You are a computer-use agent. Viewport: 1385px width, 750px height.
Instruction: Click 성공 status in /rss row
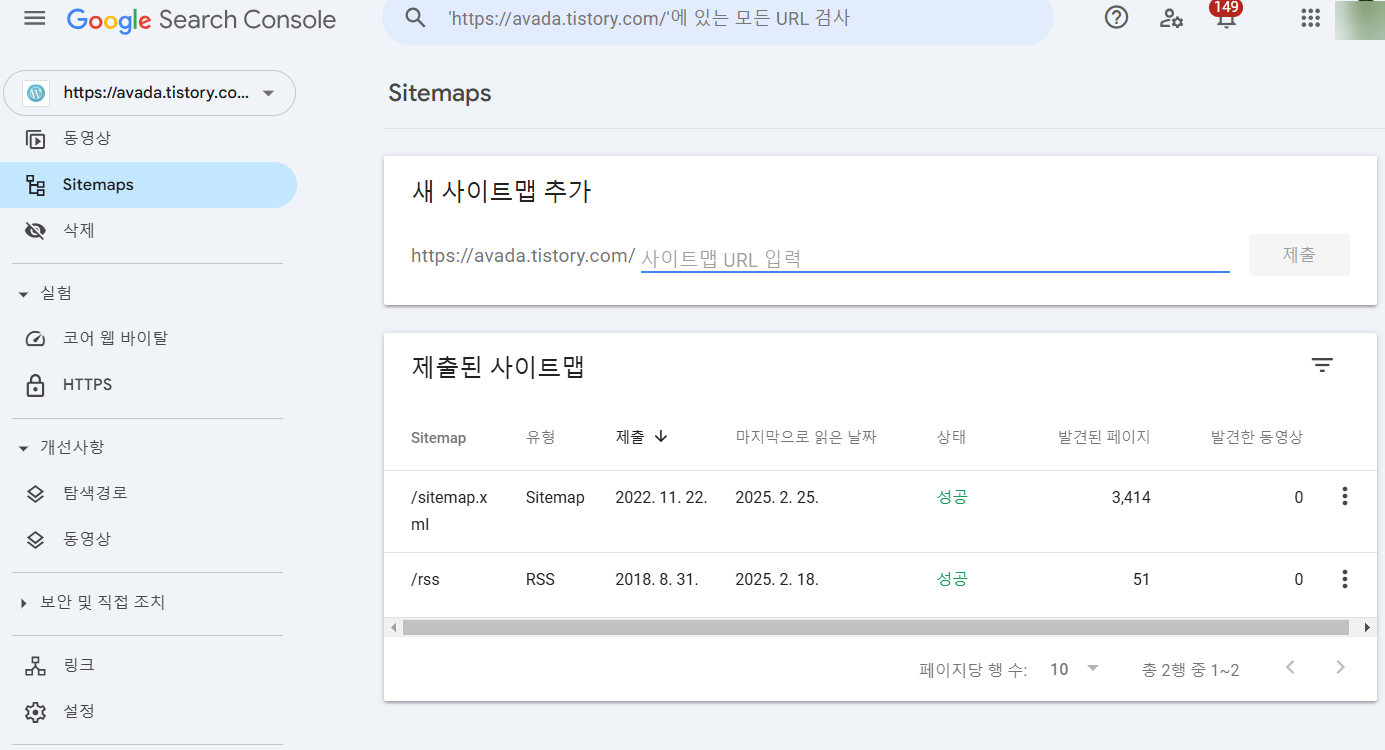(952, 579)
